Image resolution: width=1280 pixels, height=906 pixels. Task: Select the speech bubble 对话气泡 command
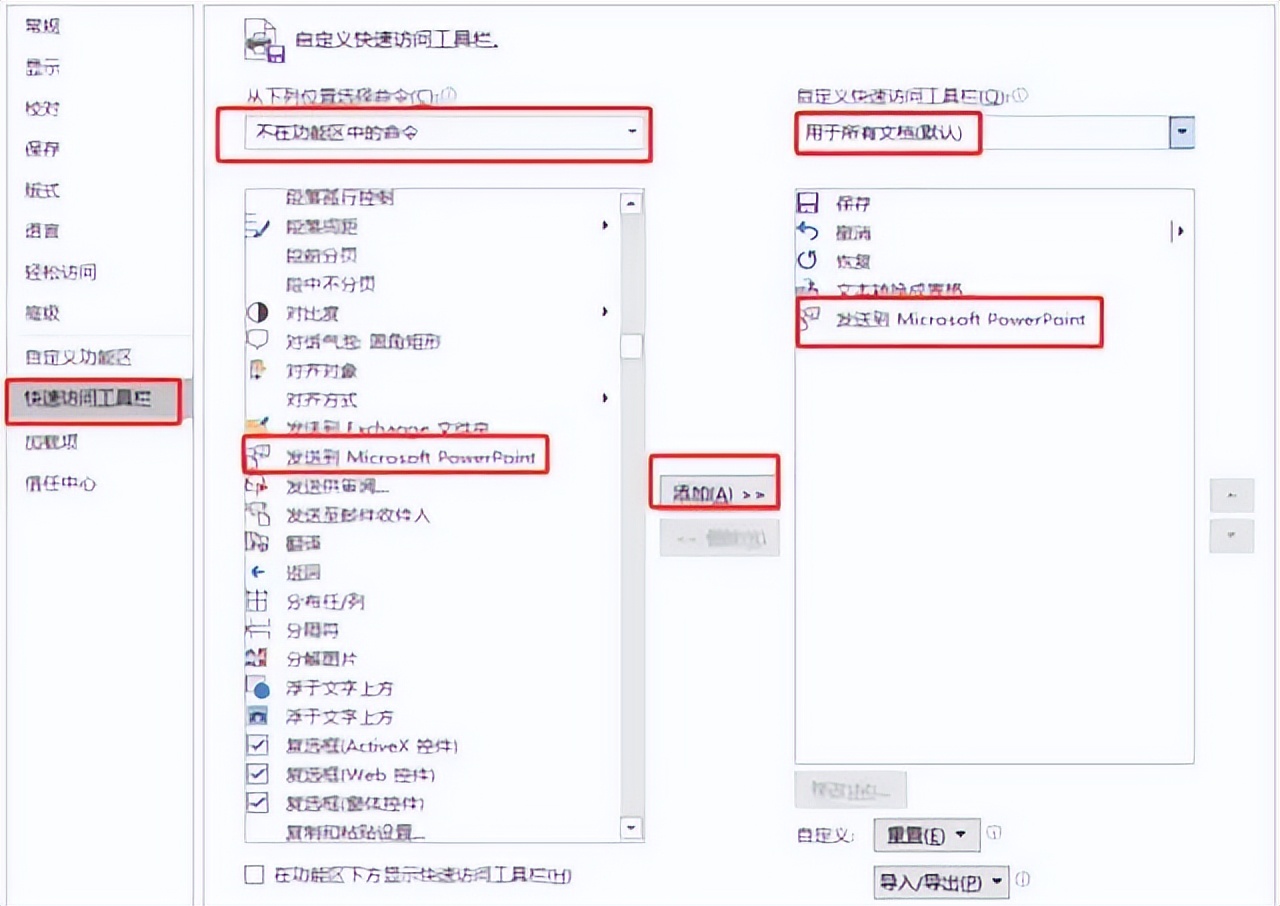point(428,342)
